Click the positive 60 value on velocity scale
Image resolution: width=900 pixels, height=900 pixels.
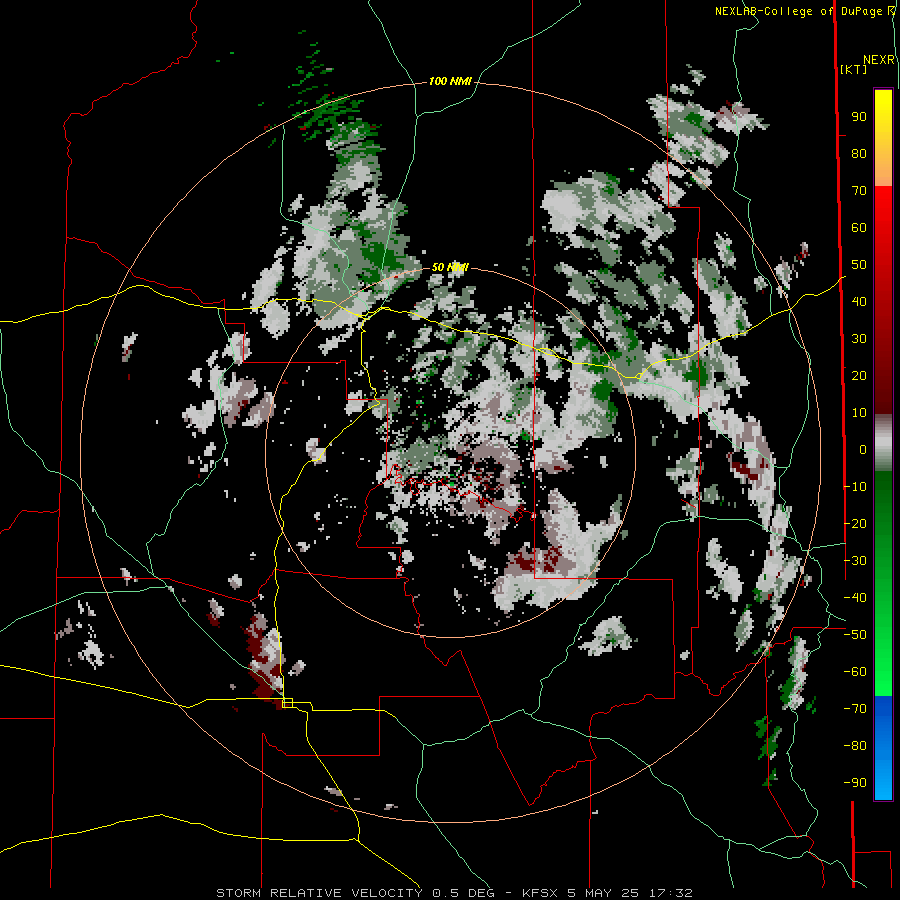[859, 227]
